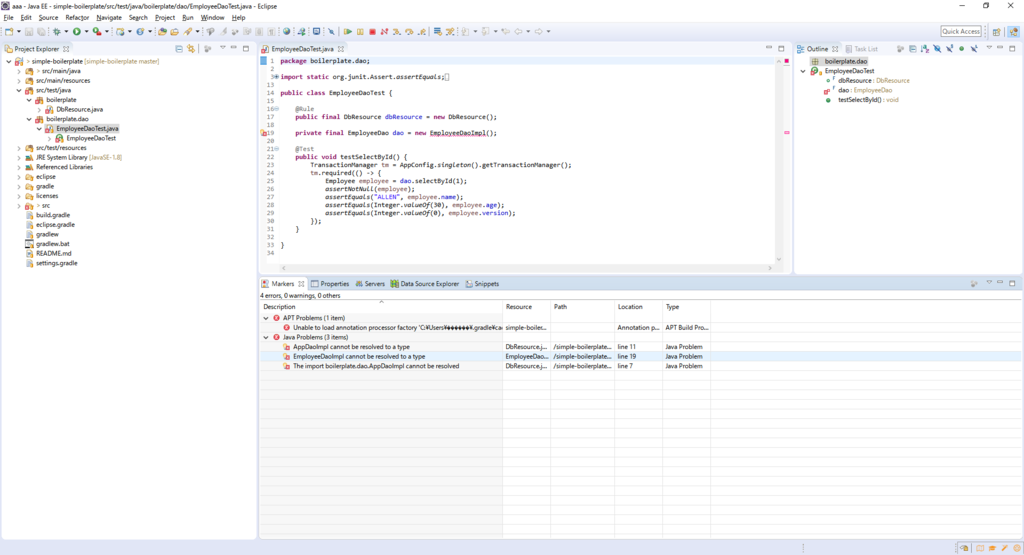Toggle Skip All Breakpoints in the toolbar

[x=331, y=31]
